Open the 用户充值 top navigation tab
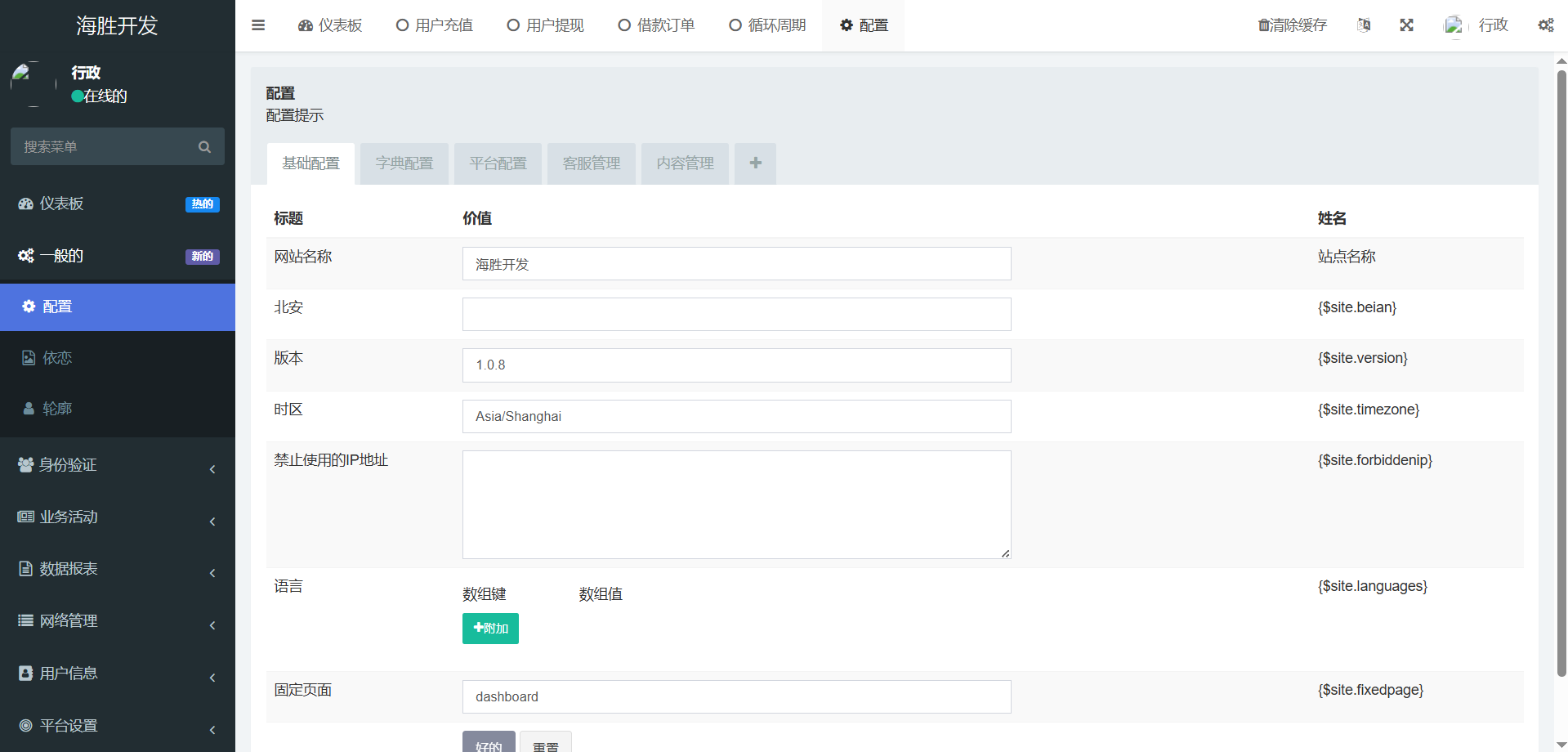This screenshot has width=1568, height=752. coord(435,25)
